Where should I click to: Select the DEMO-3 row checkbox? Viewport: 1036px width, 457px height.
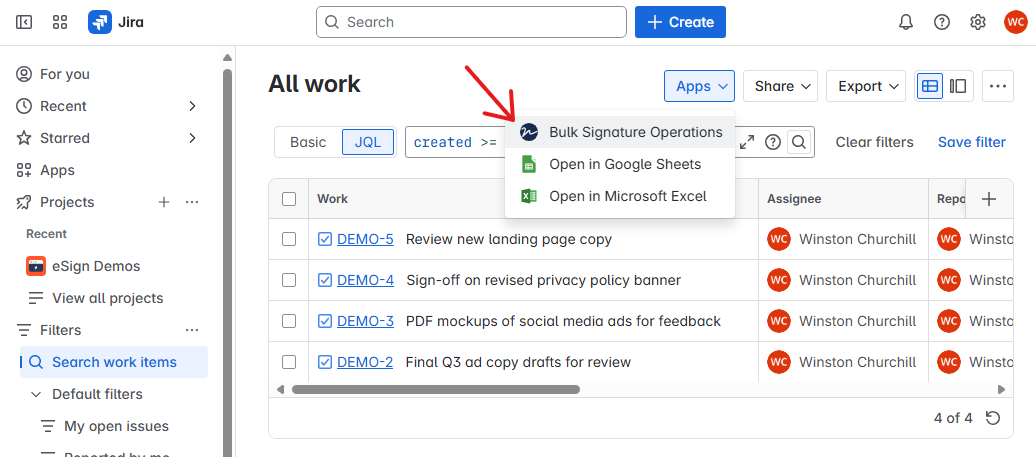tap(289, 321)
